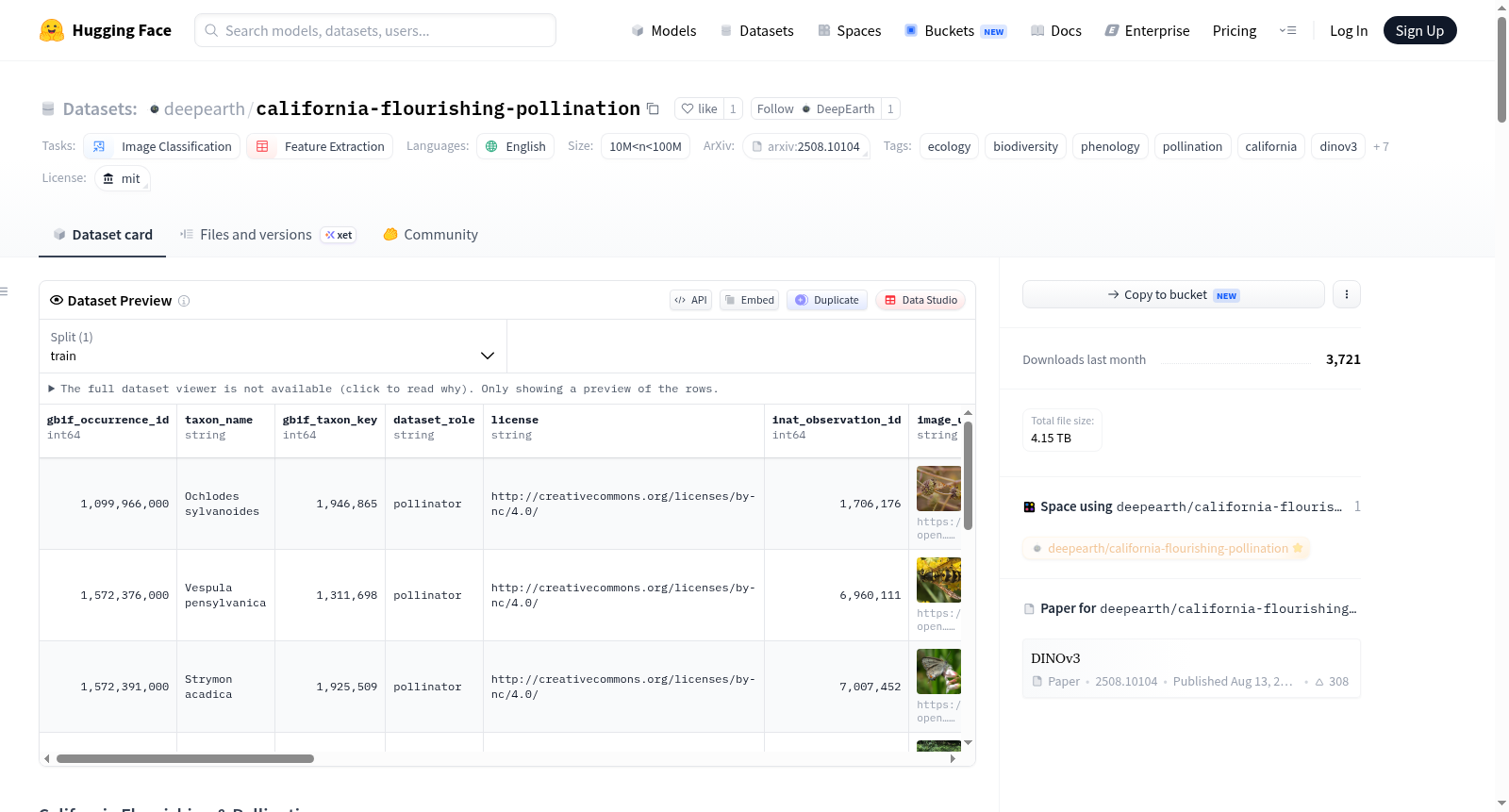This screenshot has height=812, width=1509.
Task: Select the dinov3 tag
Action: tap(1338, 146)
